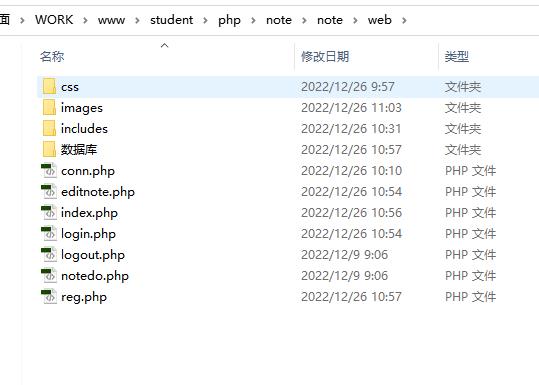The height and width of the screenshot is (385, 539).
Task: Go to WORK in the breadcrumb path
Action: click(x=54, y=20)
